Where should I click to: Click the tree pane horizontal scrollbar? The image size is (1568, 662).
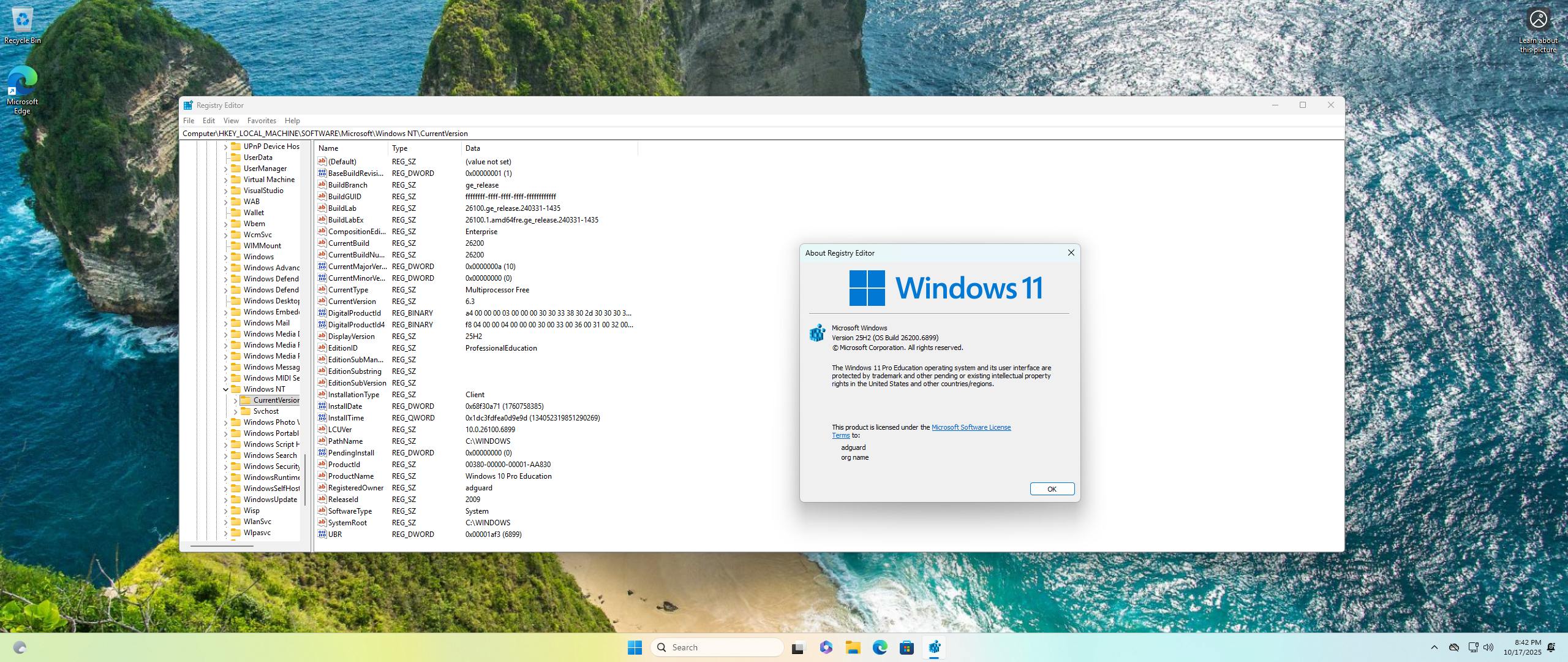click(222, 546)
